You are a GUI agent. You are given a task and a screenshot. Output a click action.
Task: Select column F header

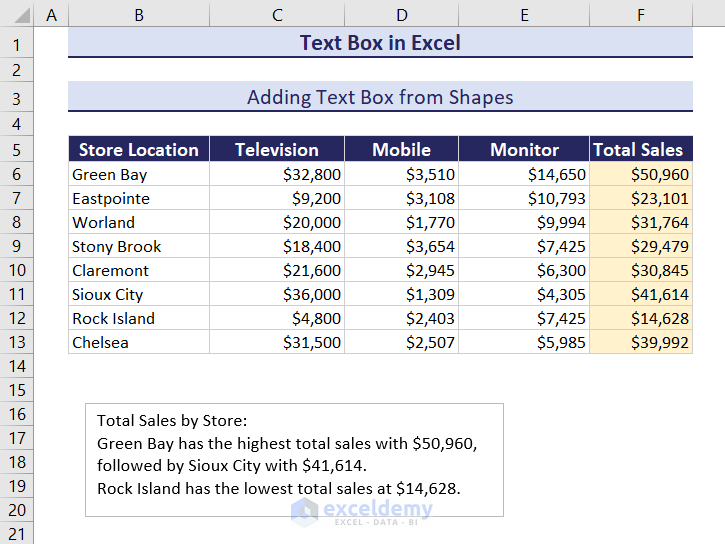[641, 15]
